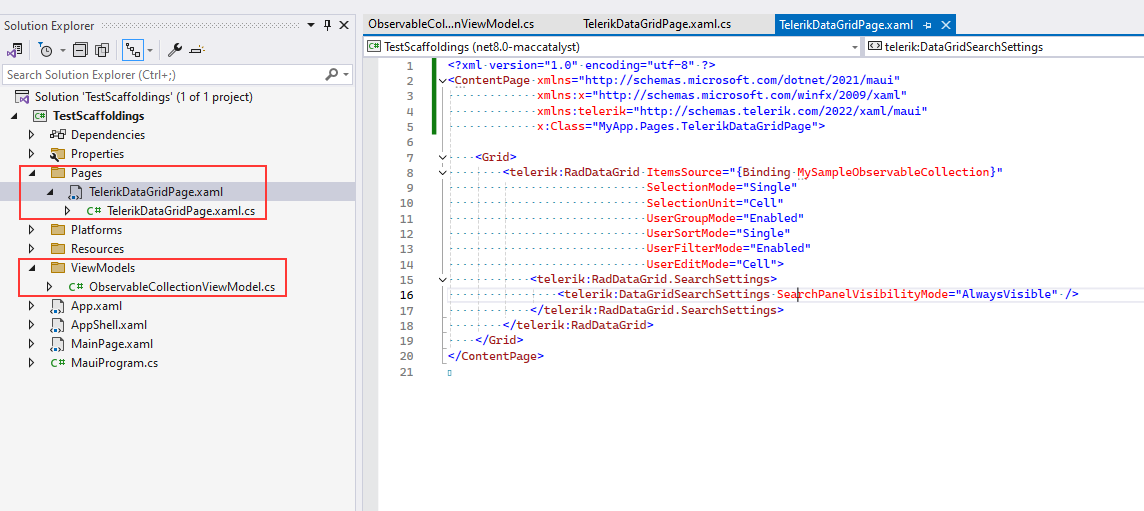Open file nesting options dropdown arrow
1144x511 pixels.
[x=150, y=50]
